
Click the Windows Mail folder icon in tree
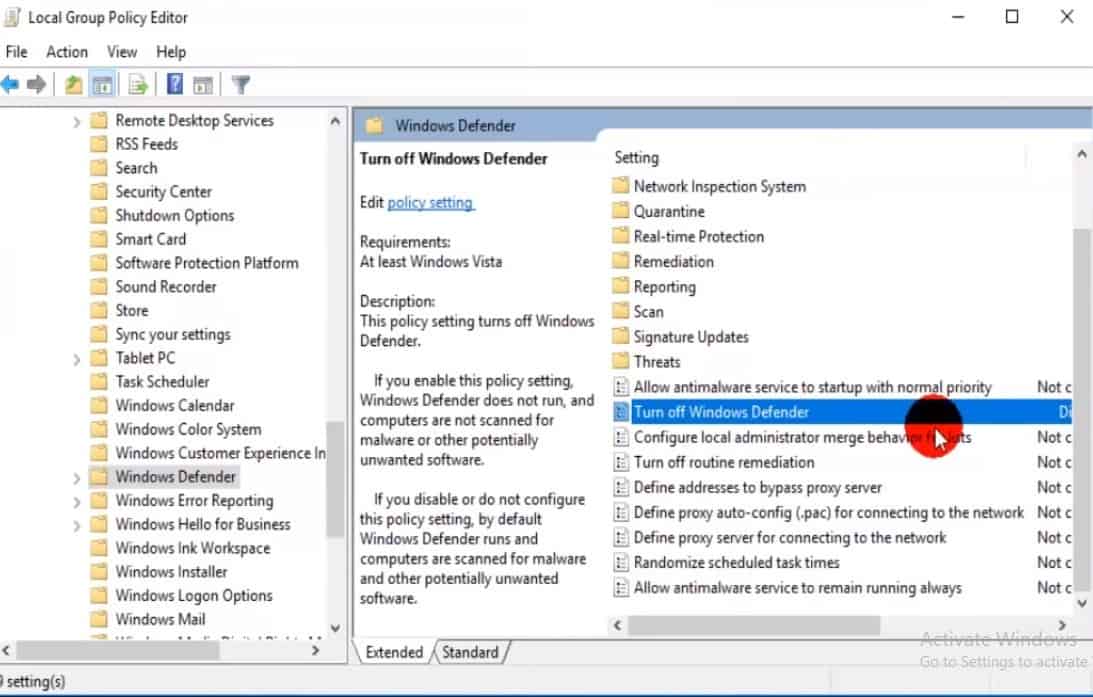(x=100, y=619)
